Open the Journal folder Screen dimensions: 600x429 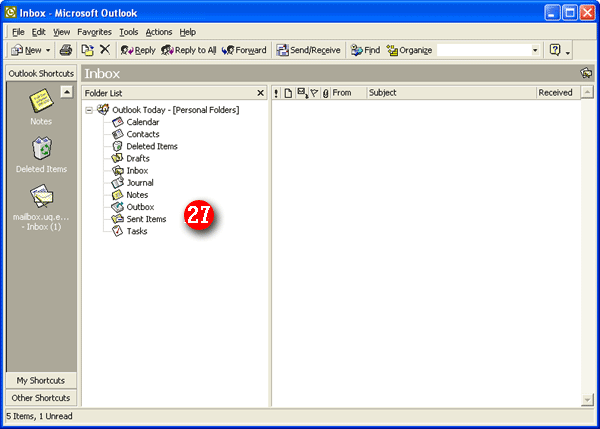[140, 183]
